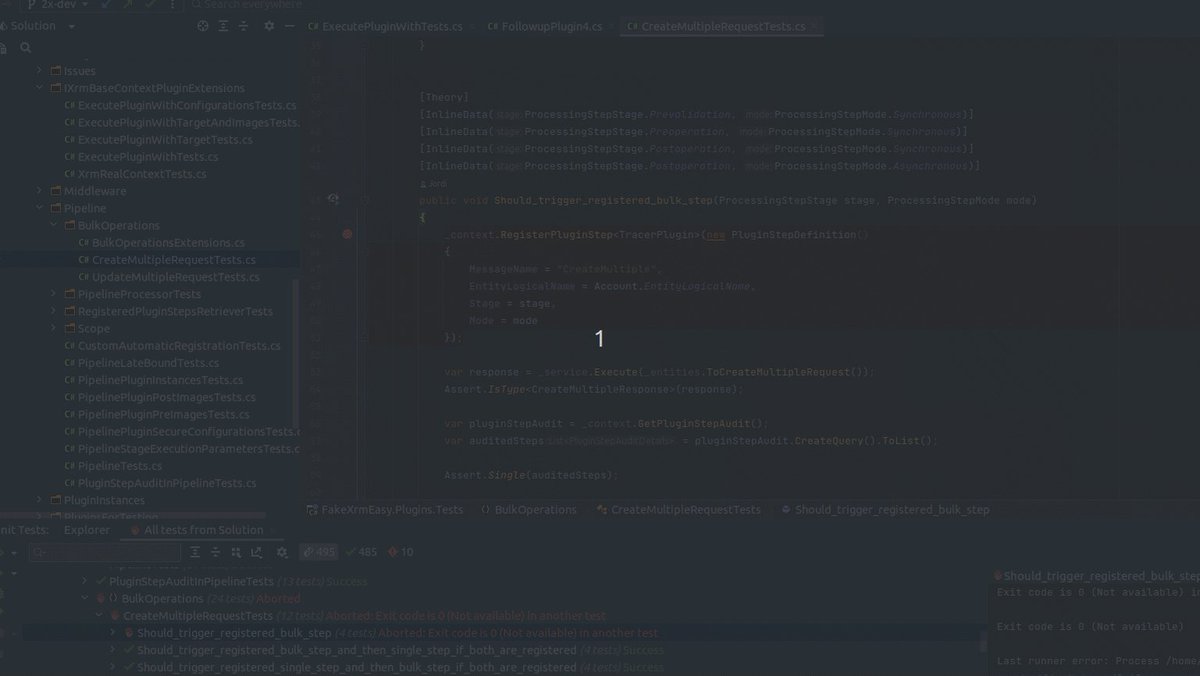The height and width of the screenshot is (676, 1200).
Task: Collapse CreateMultipleRequestTests test results node
Action: pyautogui.click(x=100, y=616)
